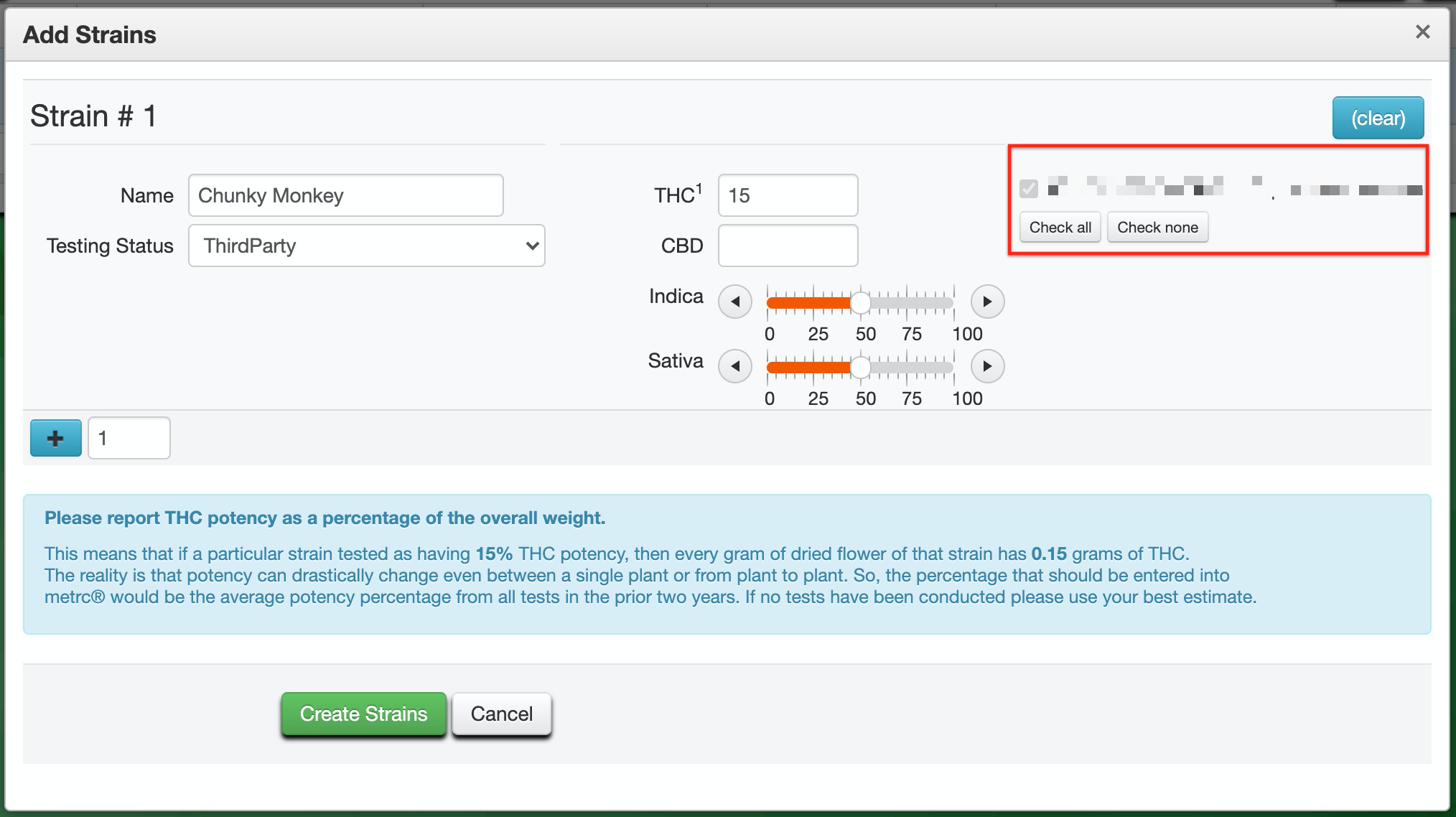Toggle the blurred facility checkbox
Viewport: 1456px width, 817px height.
pyautogui.click(x=1029, y=189)
